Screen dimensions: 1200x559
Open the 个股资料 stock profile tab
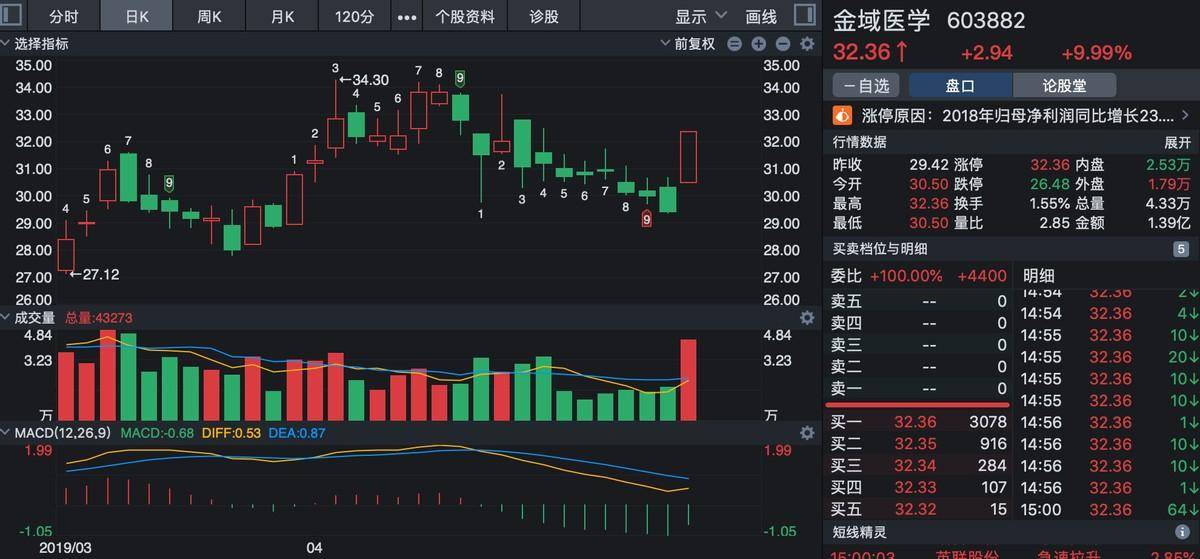pyautogui.click(x=465, y=17)
